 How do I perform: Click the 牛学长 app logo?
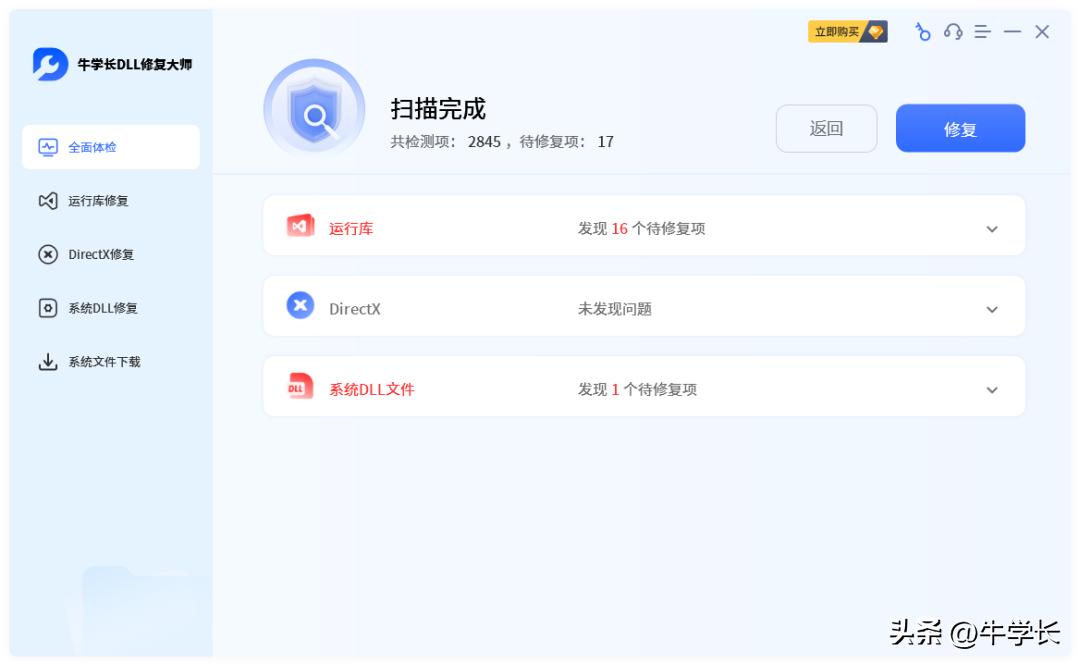click(50, 64)
